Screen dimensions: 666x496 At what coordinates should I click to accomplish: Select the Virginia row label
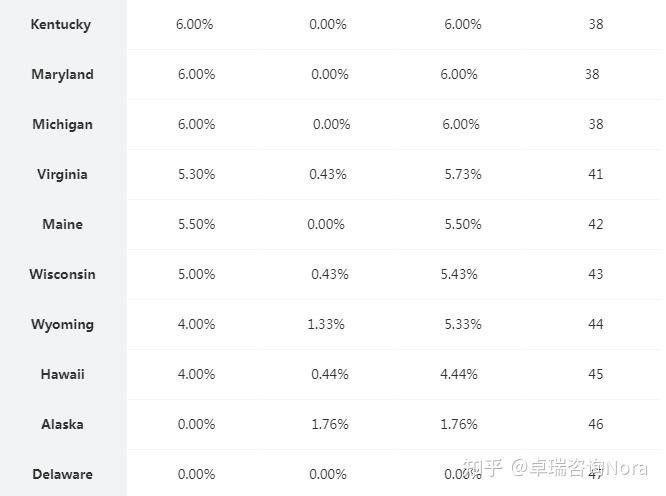[x=62, y=174]
